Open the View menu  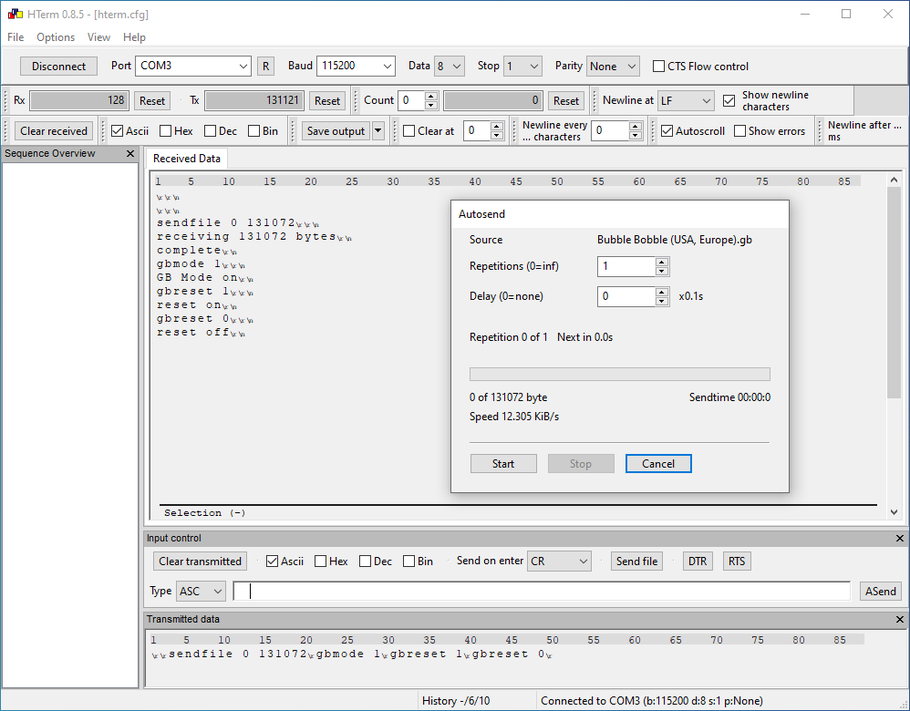99,37
